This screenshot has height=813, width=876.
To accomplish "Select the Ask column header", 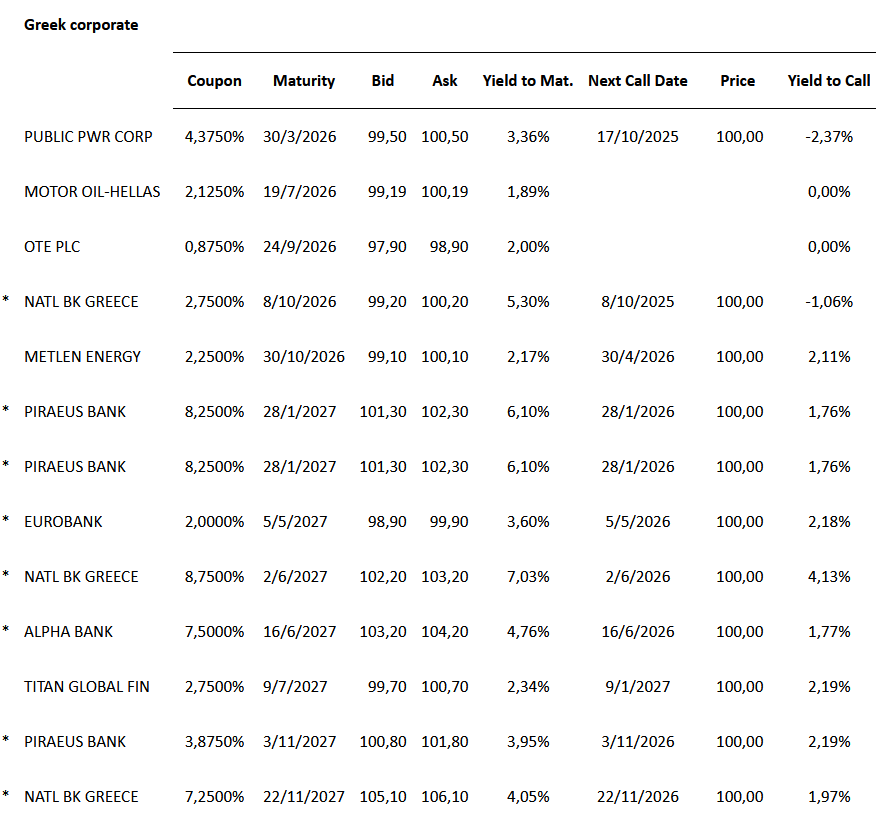I will point(445,81).
